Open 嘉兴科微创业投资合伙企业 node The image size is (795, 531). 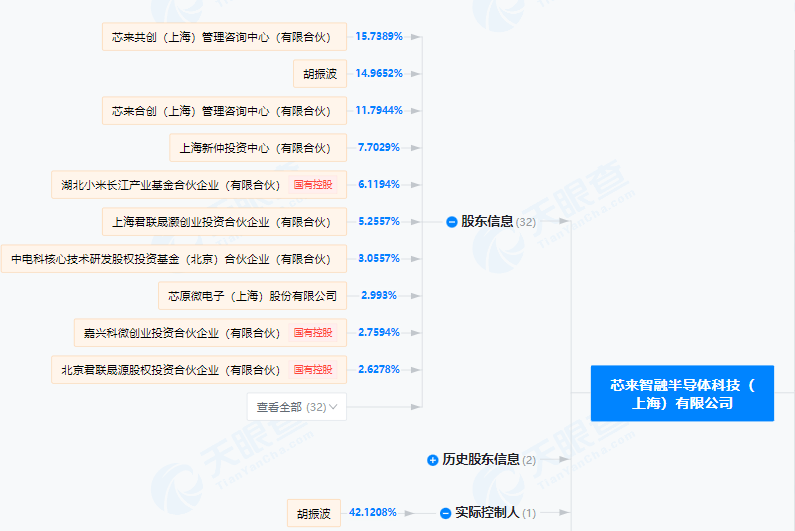coord(182,333)
